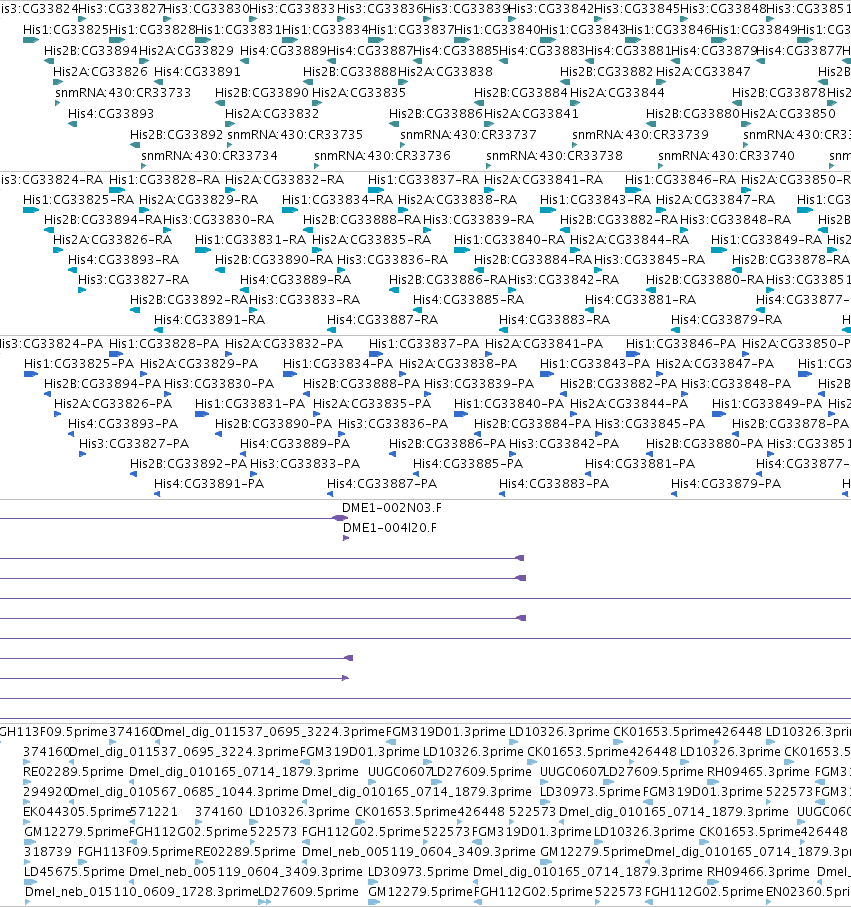The width and height of the screenshot is (851, 907).
Task: Click the His1:CG33834 gene label
Action: click(x=325, y=29)
